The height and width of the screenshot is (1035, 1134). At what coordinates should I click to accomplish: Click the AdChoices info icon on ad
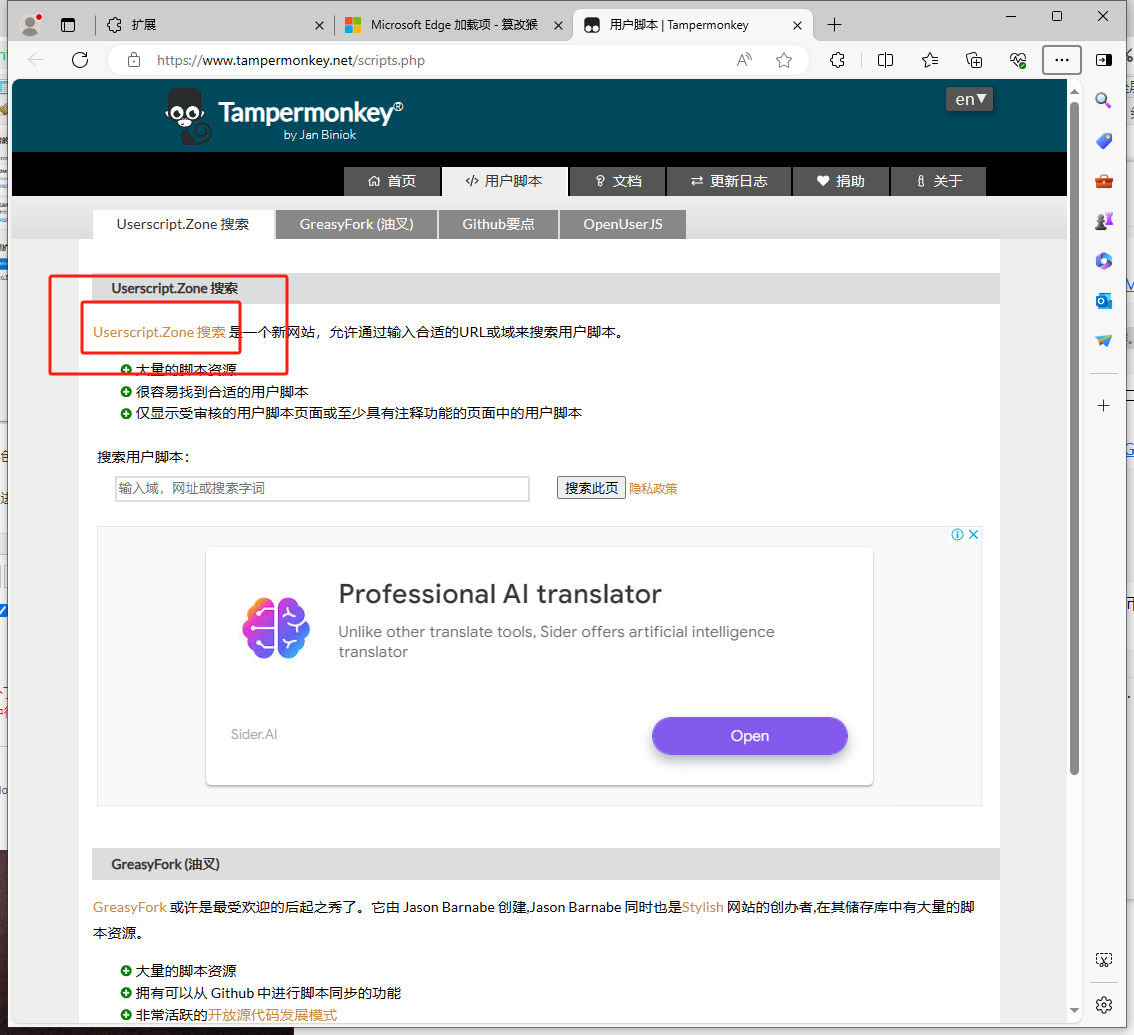957,535
